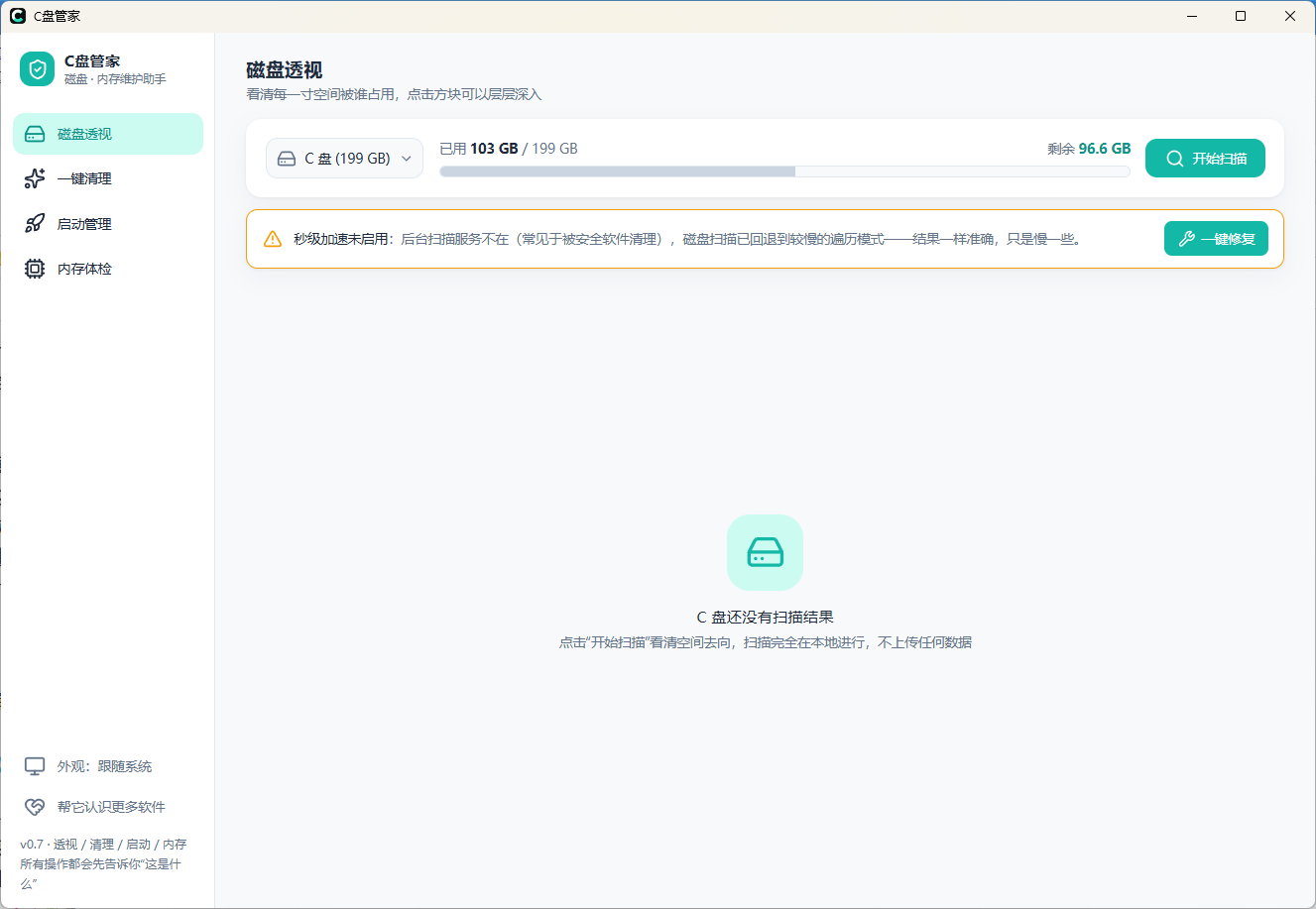Minimize the C盘管家 window
The image size is (1316, 909).
[x=1191, y=16]
